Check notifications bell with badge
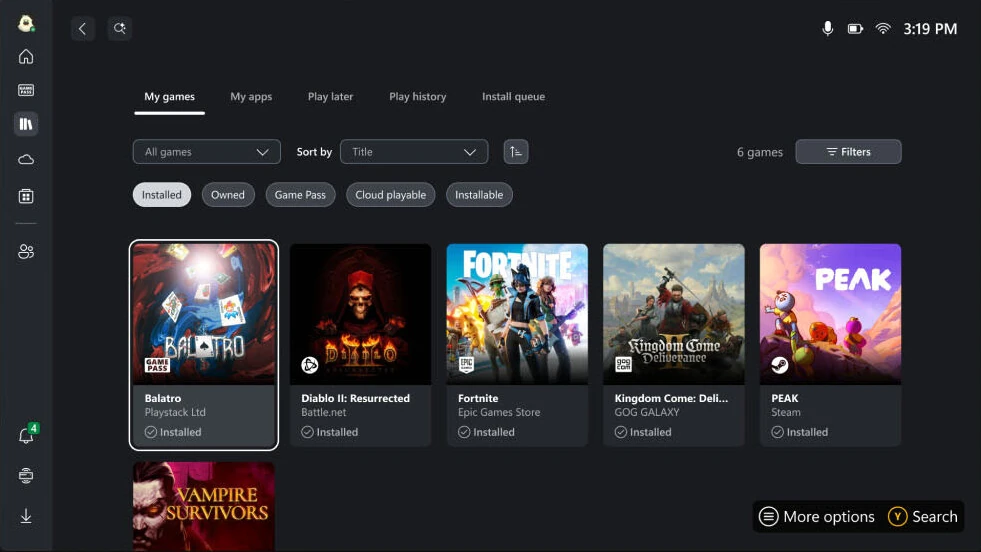Viewport: 981px width, 552px height. pyautogui.click(x=26, y=436)
